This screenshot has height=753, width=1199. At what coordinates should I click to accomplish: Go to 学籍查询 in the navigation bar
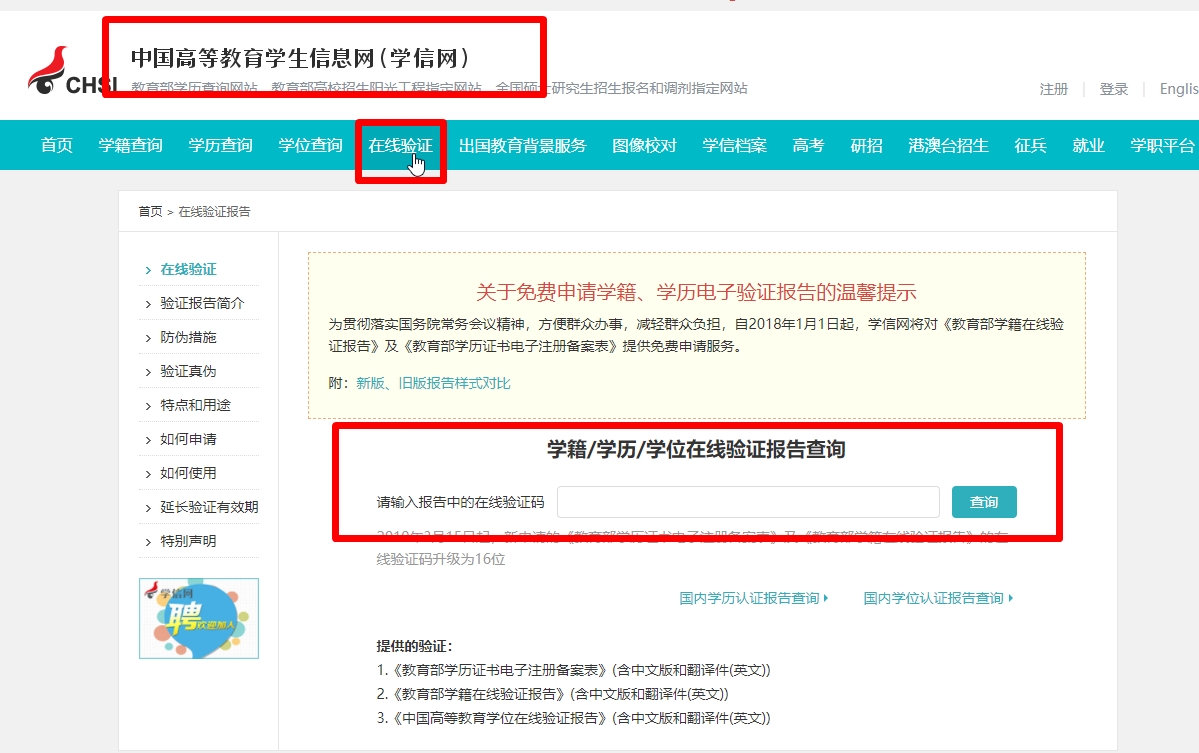coord(131,145)
